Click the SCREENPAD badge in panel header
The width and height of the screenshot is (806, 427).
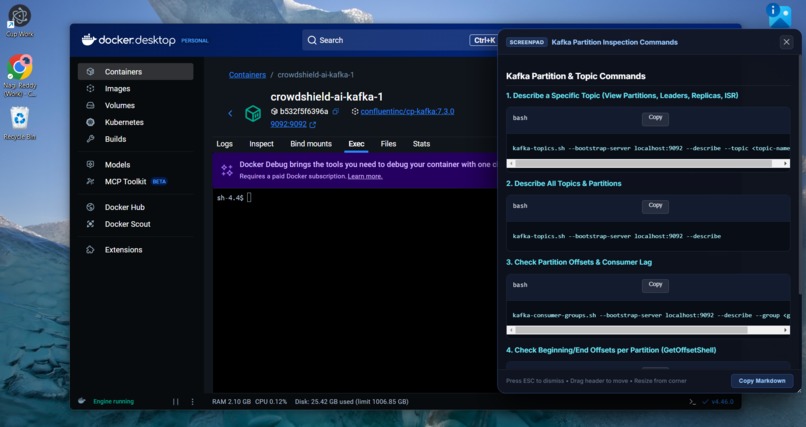[x=526, y=42]
